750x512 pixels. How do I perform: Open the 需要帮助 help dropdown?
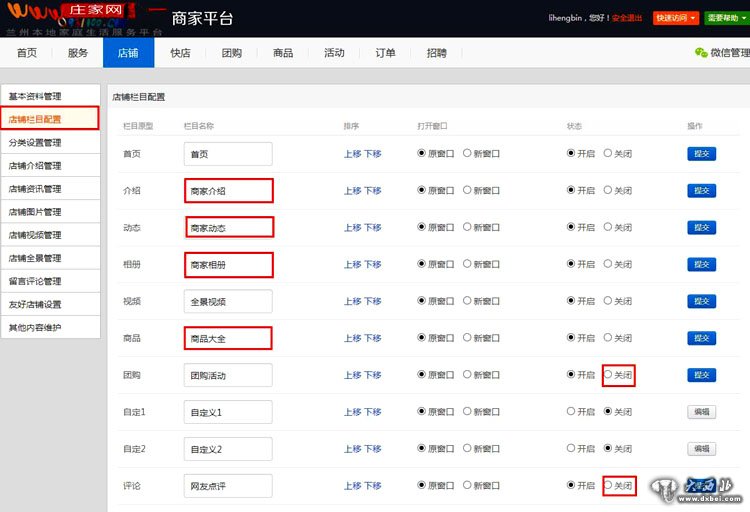[726, 18]
